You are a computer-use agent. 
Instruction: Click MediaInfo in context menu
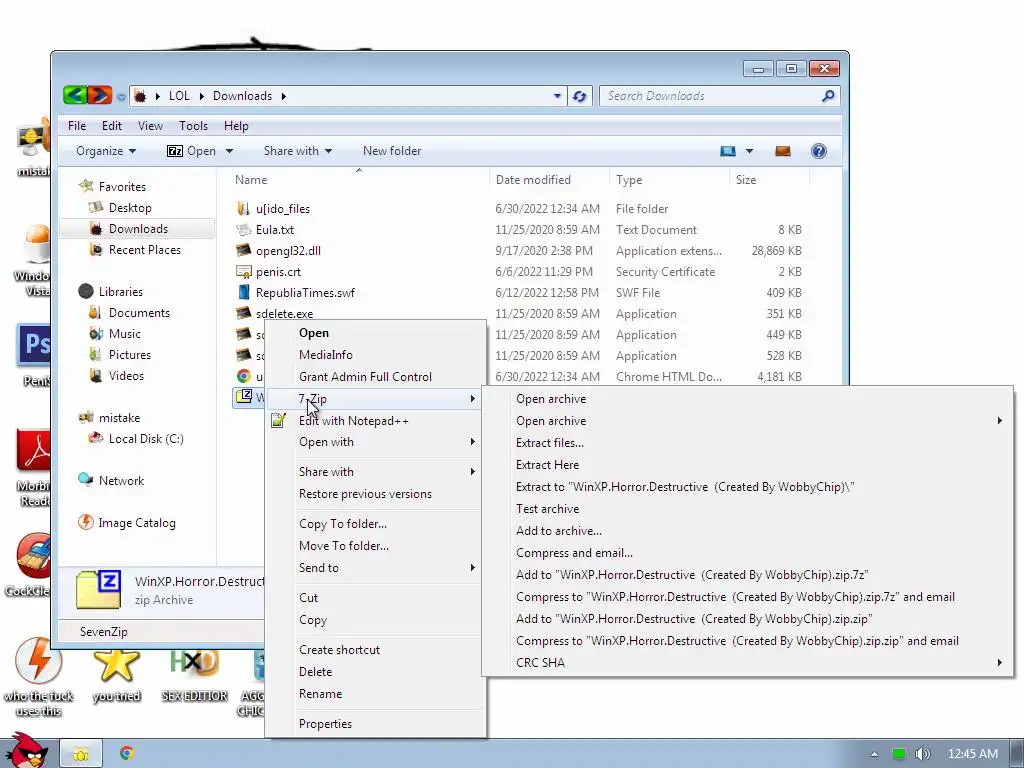(326, 355)
